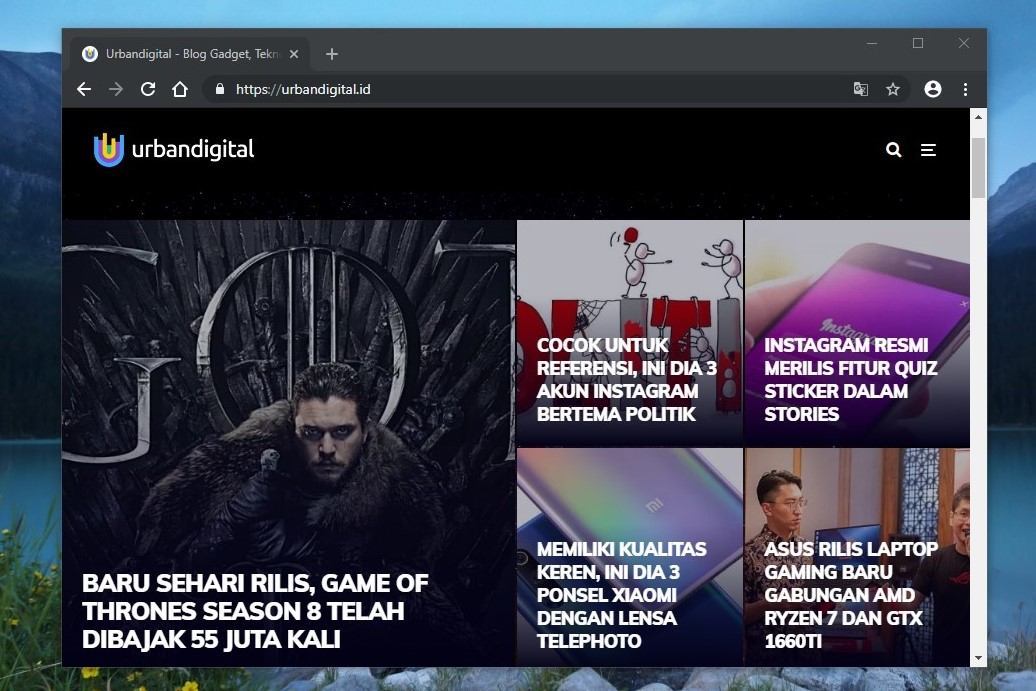The height and width of the screenshot is (691, 1036).
Task: Go to the browser home page
Action: point(179,89)
